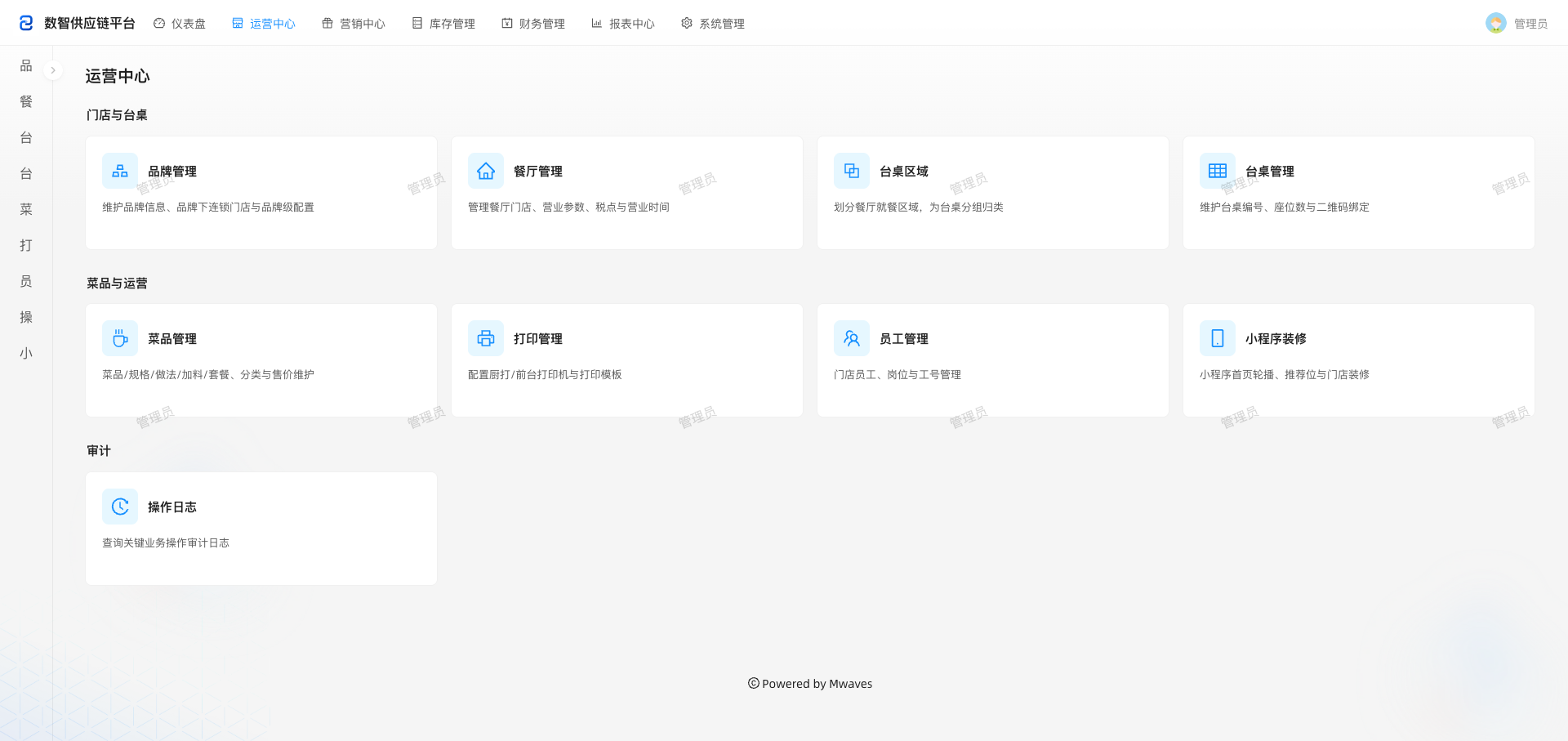Viewport: 1568px width, 741px height.
Task: Click the 打印管理 printer icon
Action: click(486, 338)
